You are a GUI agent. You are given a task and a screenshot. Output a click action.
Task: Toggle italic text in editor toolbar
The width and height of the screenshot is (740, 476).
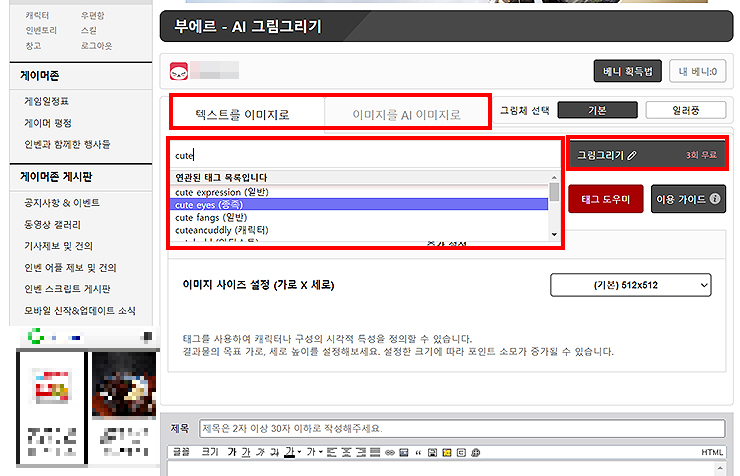(x=260, y=452)
